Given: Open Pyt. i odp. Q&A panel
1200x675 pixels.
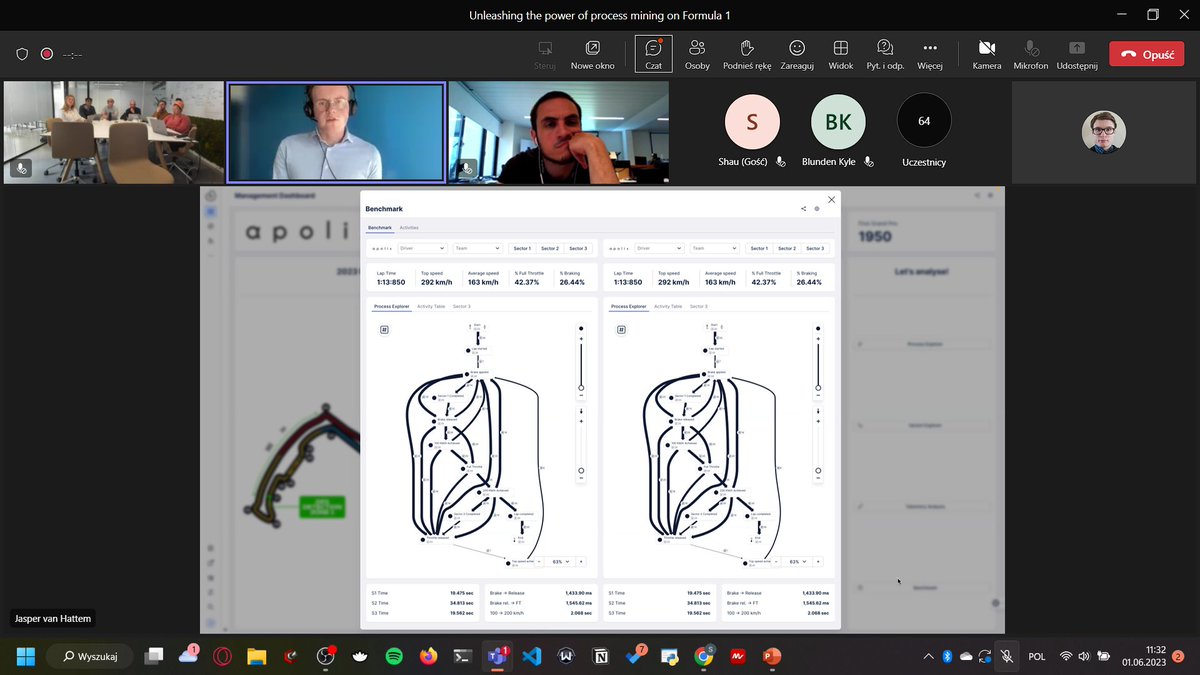Looking at the screenshot, I should (x=884, y=54).
